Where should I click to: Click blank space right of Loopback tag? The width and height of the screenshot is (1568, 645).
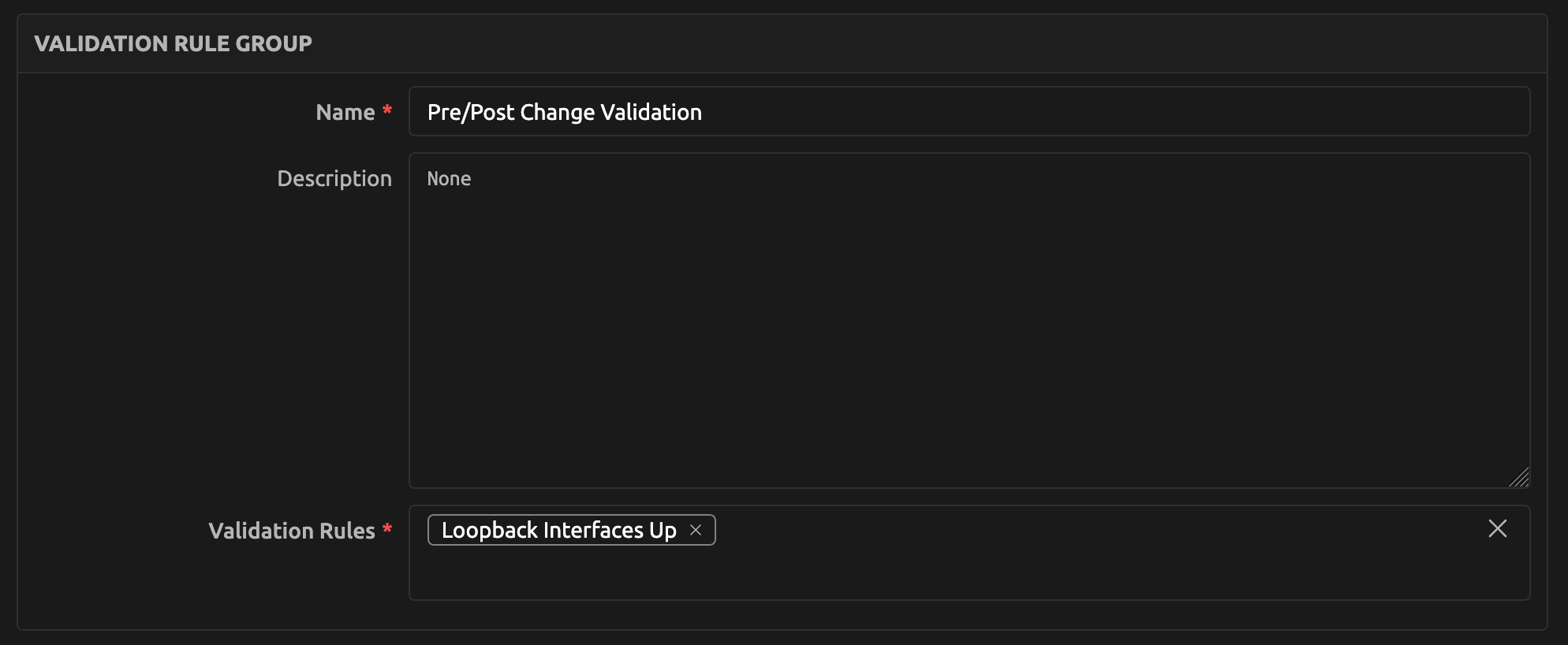click(1025, 530)
